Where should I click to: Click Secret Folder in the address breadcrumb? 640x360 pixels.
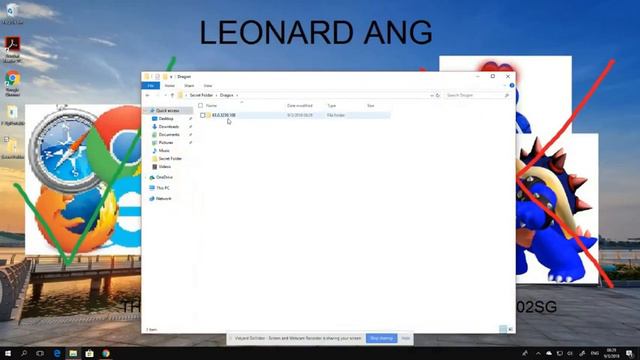pyautogui.click(x=201, y=95)
